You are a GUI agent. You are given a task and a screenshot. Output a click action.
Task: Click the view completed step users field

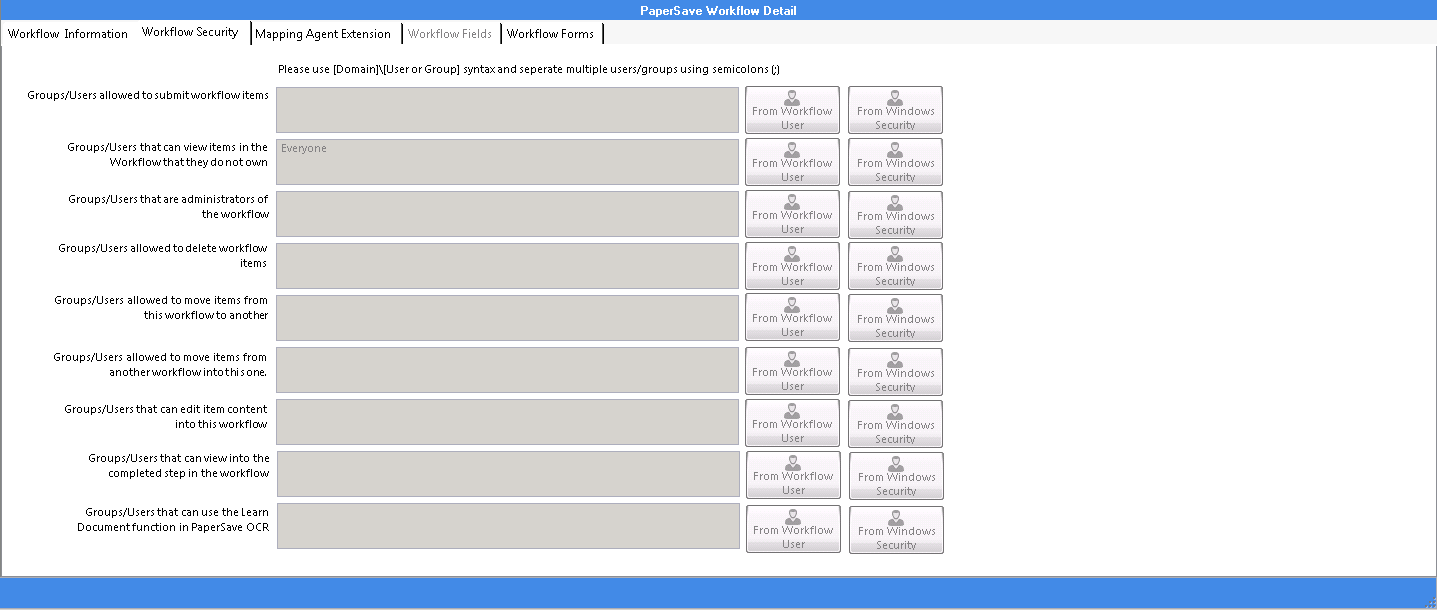pos(508,474)
